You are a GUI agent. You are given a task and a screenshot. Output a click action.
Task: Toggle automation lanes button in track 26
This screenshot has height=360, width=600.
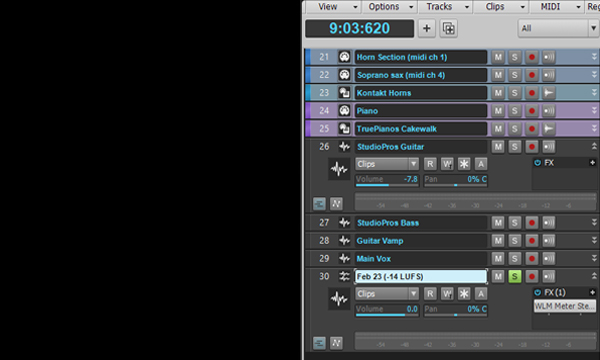coord(336,204)
